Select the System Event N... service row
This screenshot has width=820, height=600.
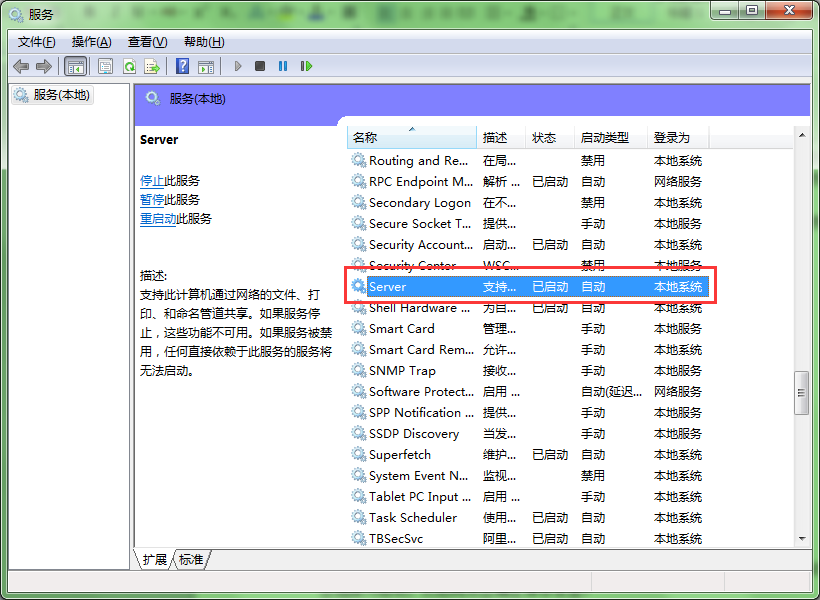[x=528, y=476]
